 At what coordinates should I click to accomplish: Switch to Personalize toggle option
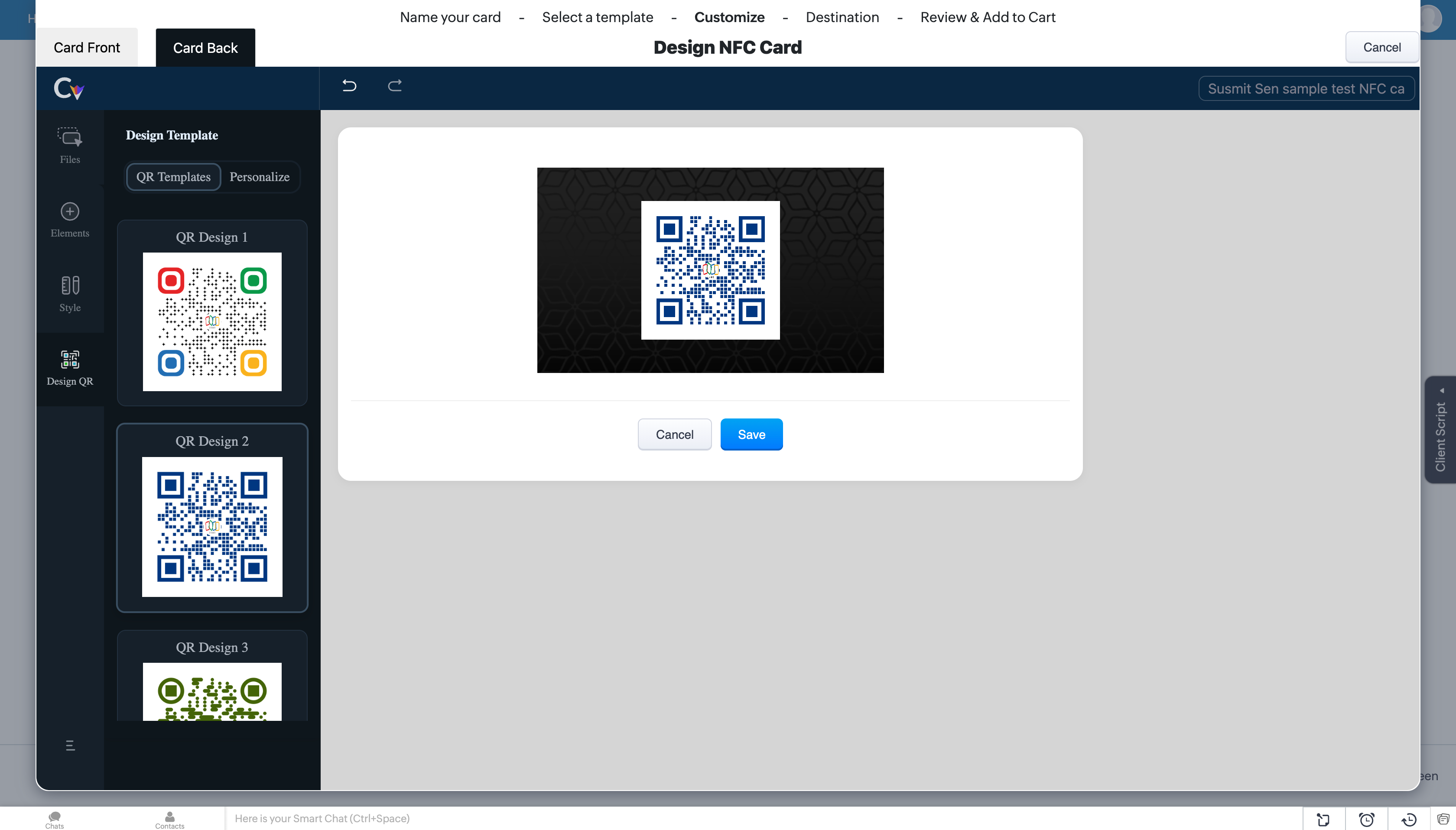pos(260,177)
